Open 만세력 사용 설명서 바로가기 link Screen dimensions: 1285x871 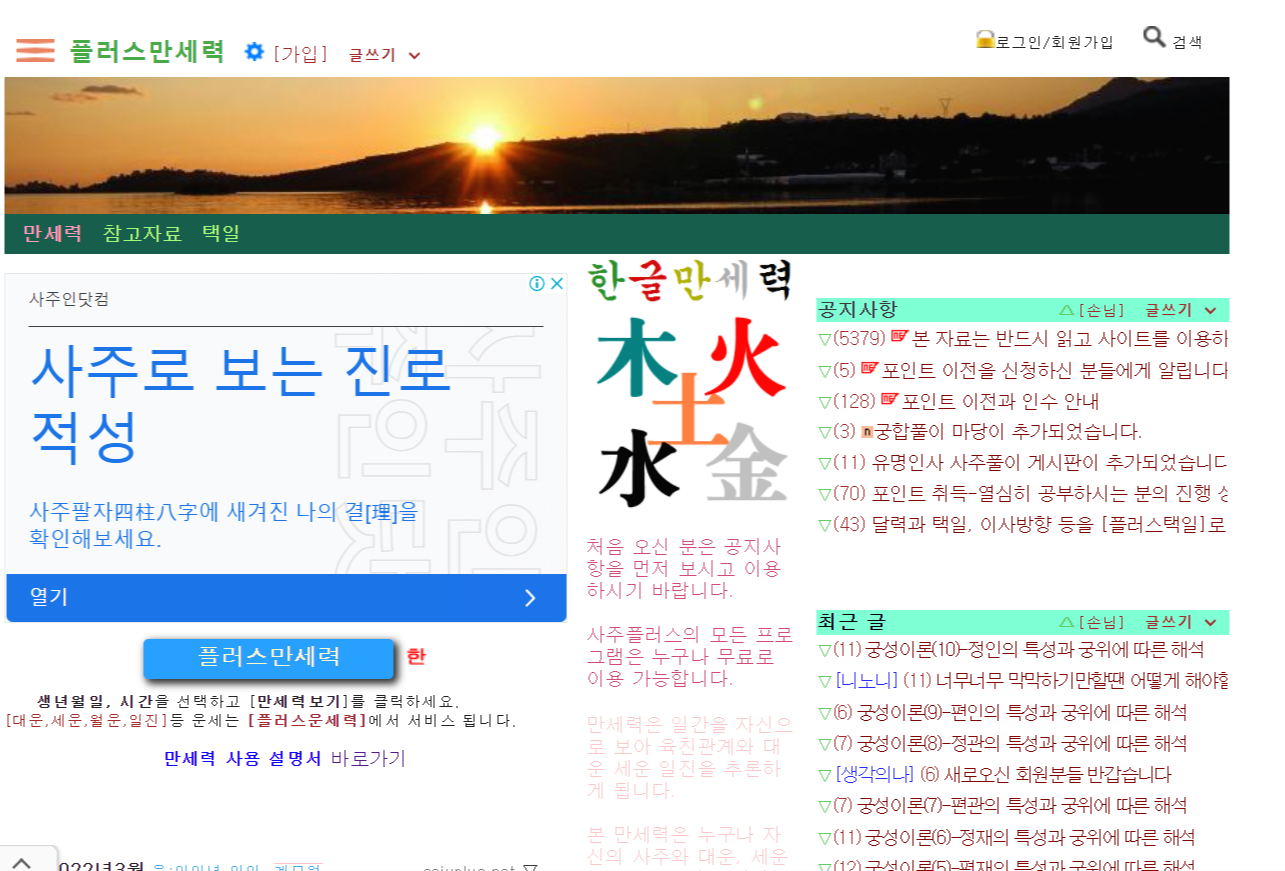point(285,759)
